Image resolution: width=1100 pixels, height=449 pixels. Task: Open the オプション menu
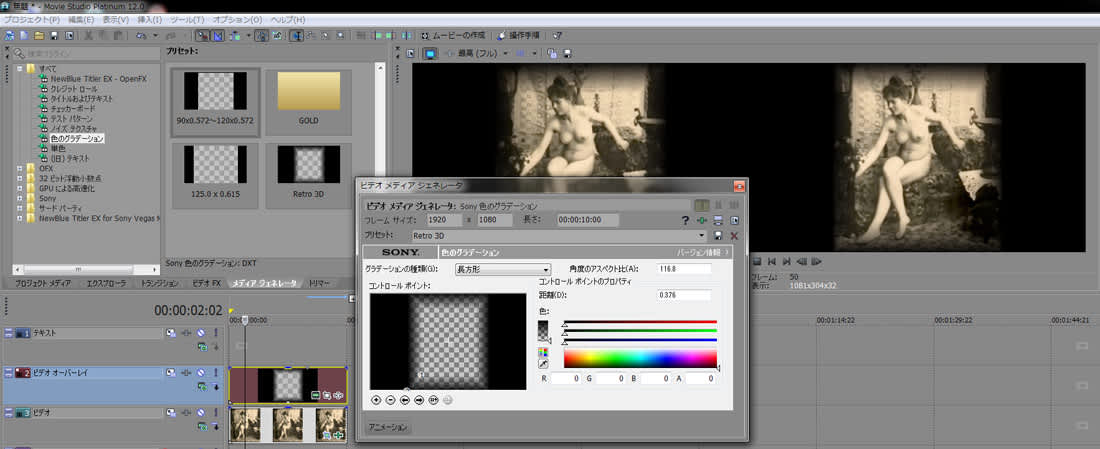click(238, 19)
